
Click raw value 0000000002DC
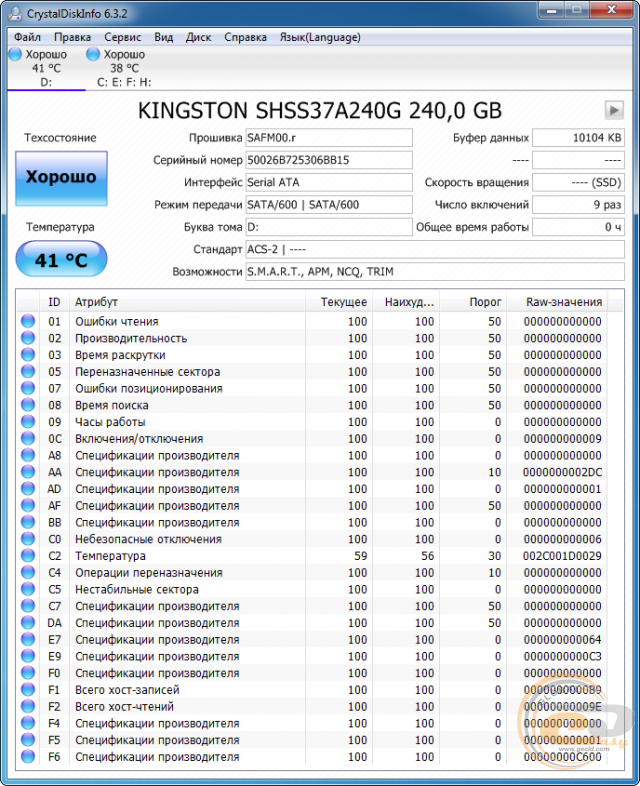(562, 472)
